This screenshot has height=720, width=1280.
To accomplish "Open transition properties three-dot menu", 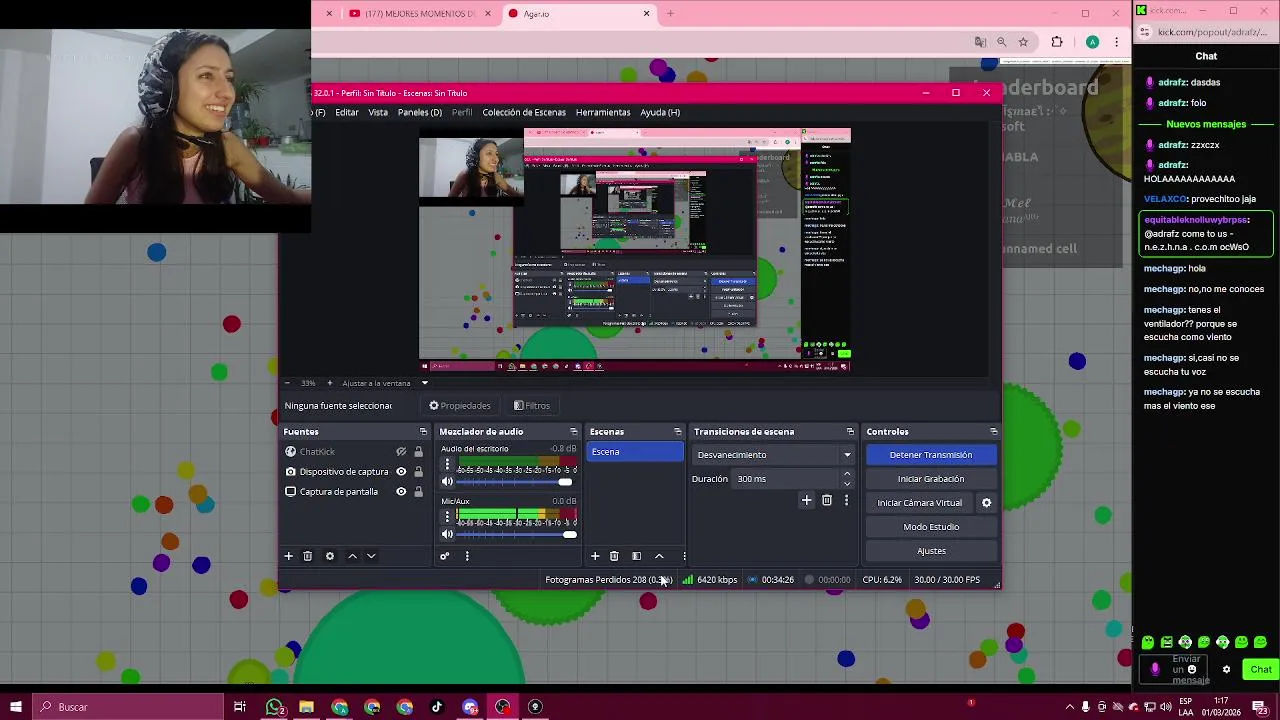I will tap(846, 500).
